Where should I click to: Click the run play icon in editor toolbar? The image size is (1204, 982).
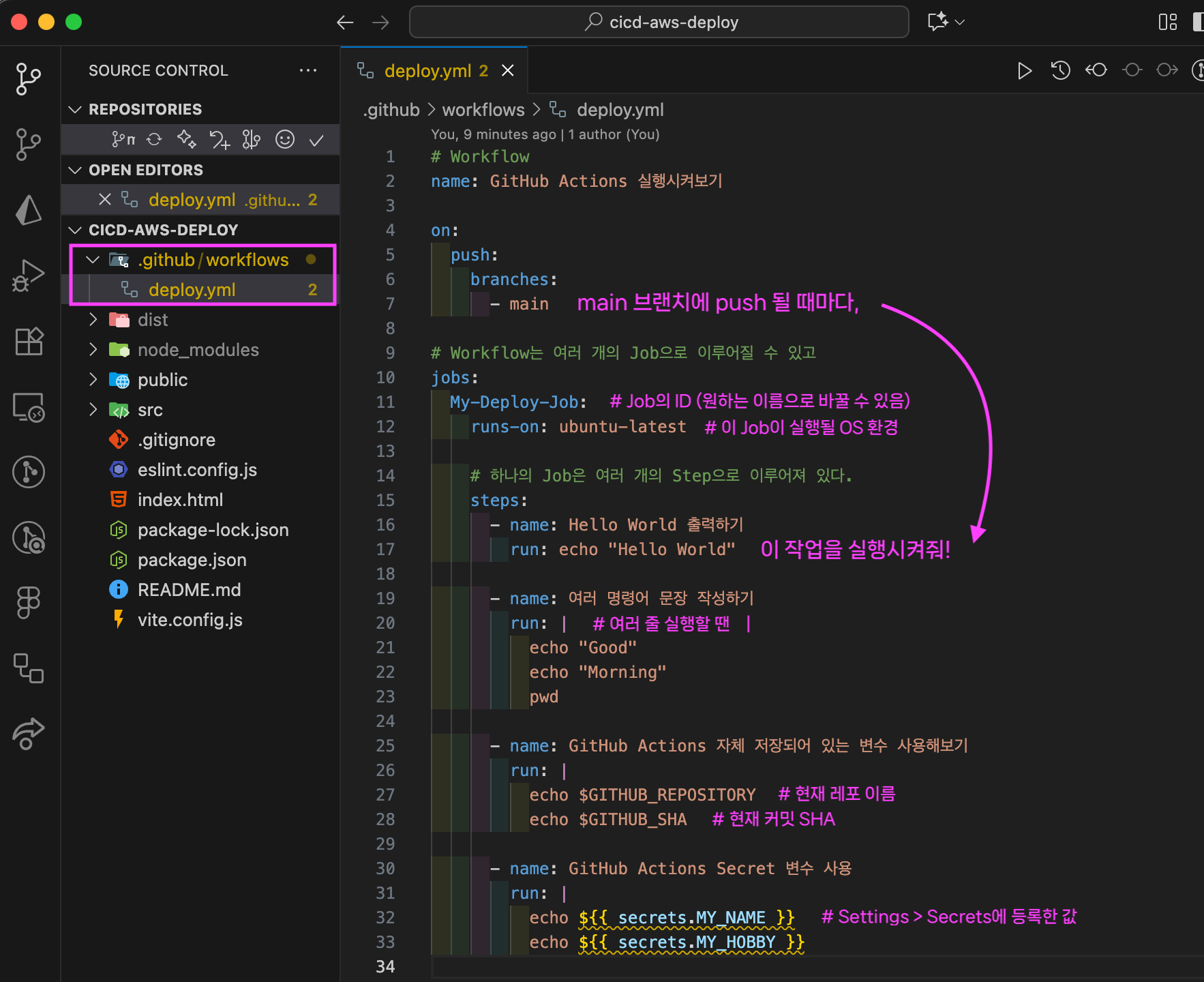(1024, 70)
